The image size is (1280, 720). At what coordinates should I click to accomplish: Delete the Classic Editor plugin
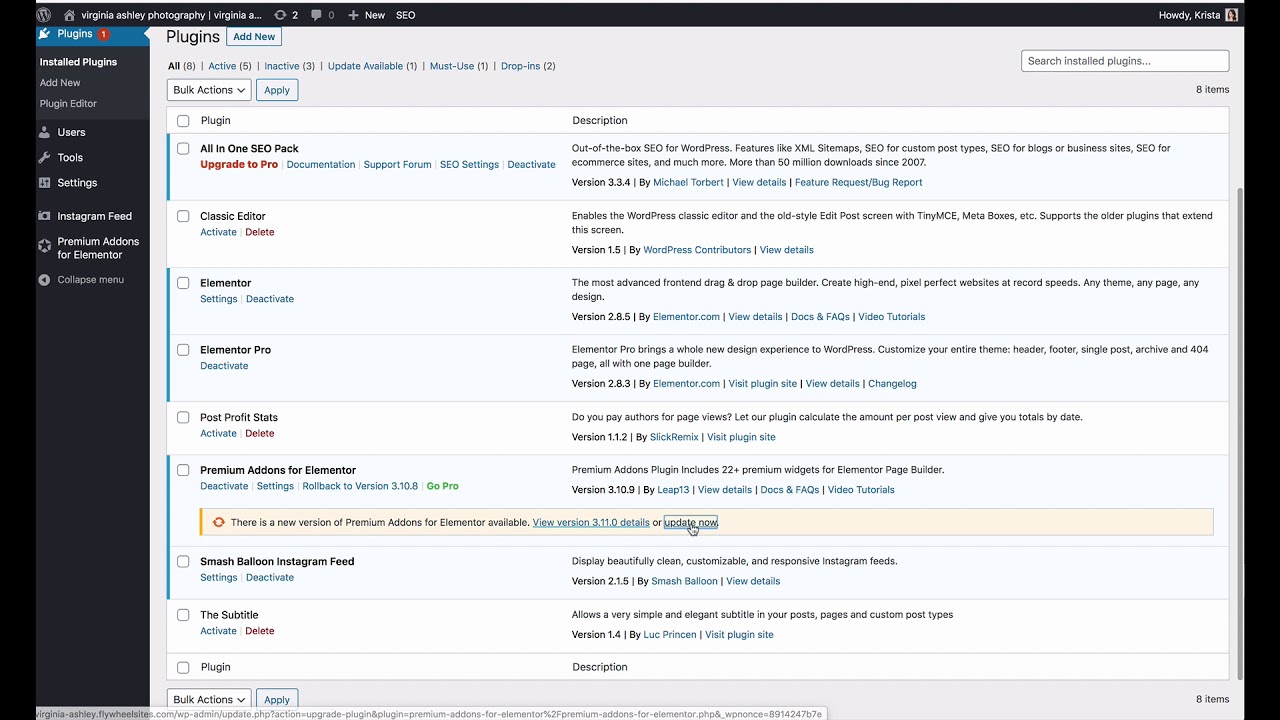pos(260,232)
